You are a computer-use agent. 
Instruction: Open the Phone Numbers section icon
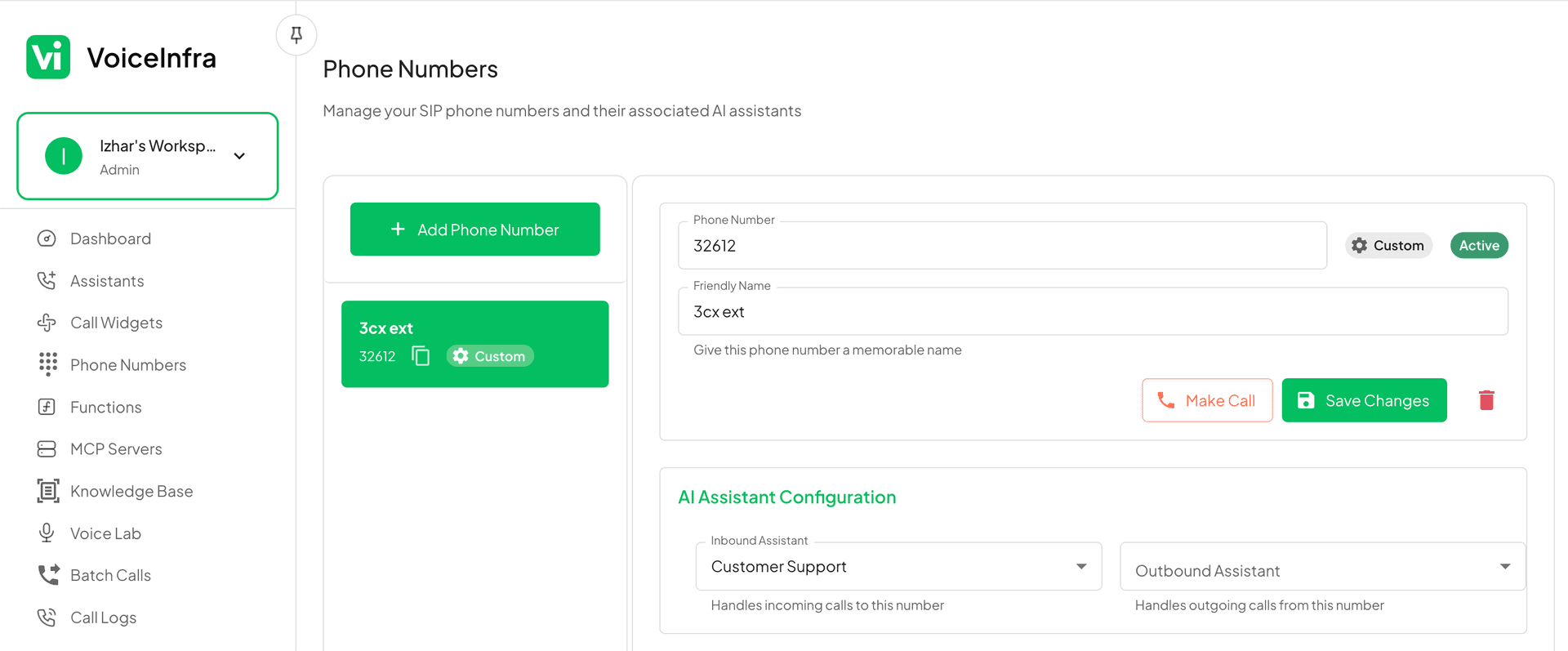coord(48,364)
